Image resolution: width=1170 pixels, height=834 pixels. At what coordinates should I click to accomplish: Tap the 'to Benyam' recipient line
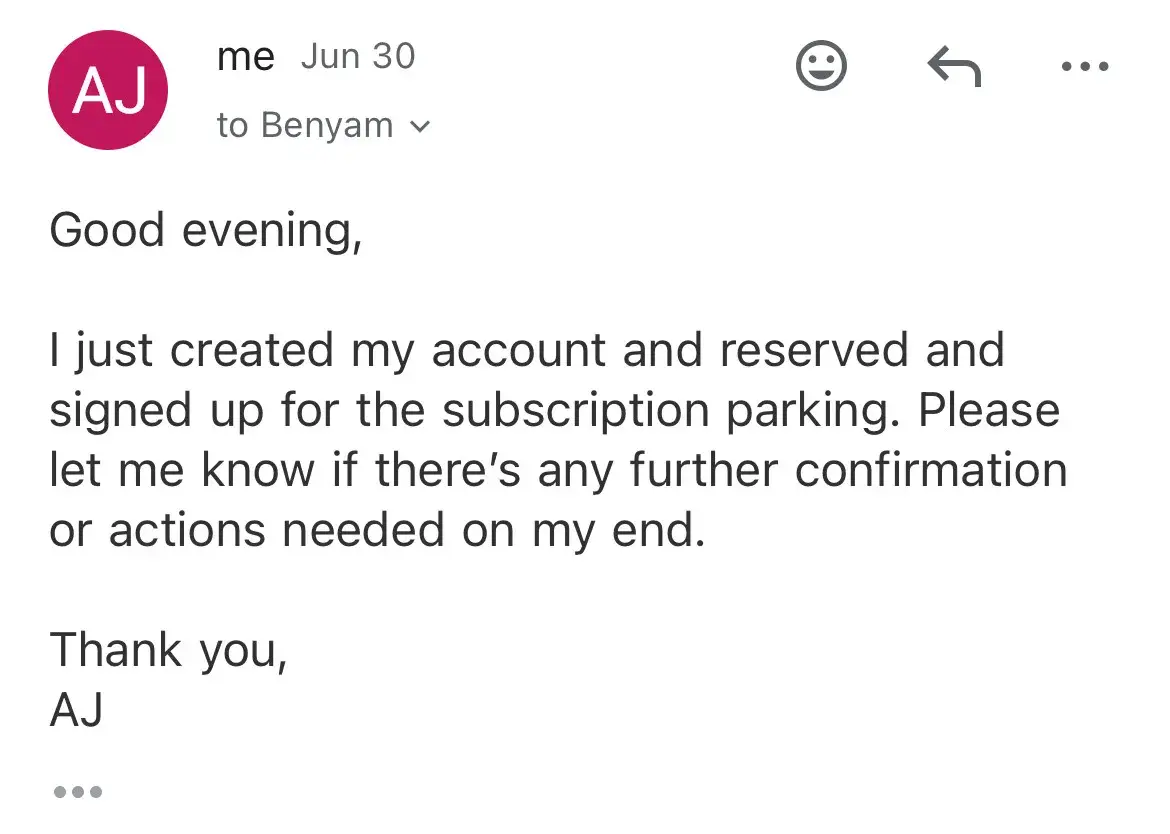click(304, 125)
